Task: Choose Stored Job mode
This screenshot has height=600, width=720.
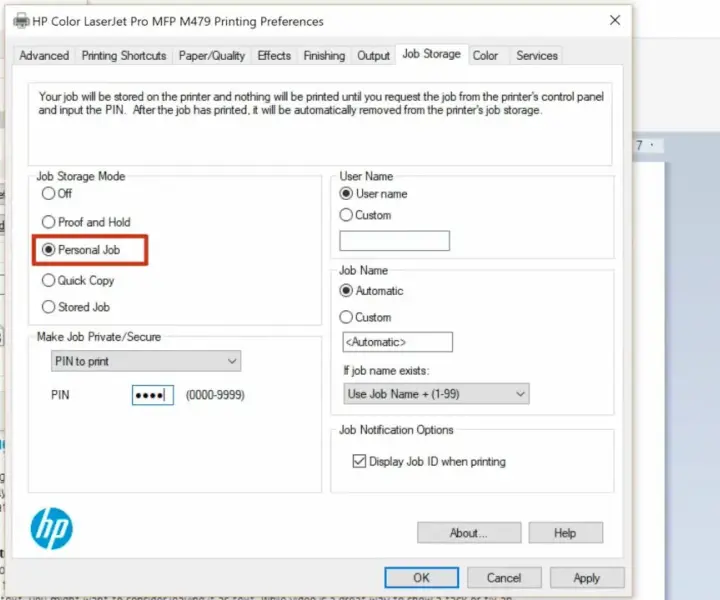Action: 76,307
